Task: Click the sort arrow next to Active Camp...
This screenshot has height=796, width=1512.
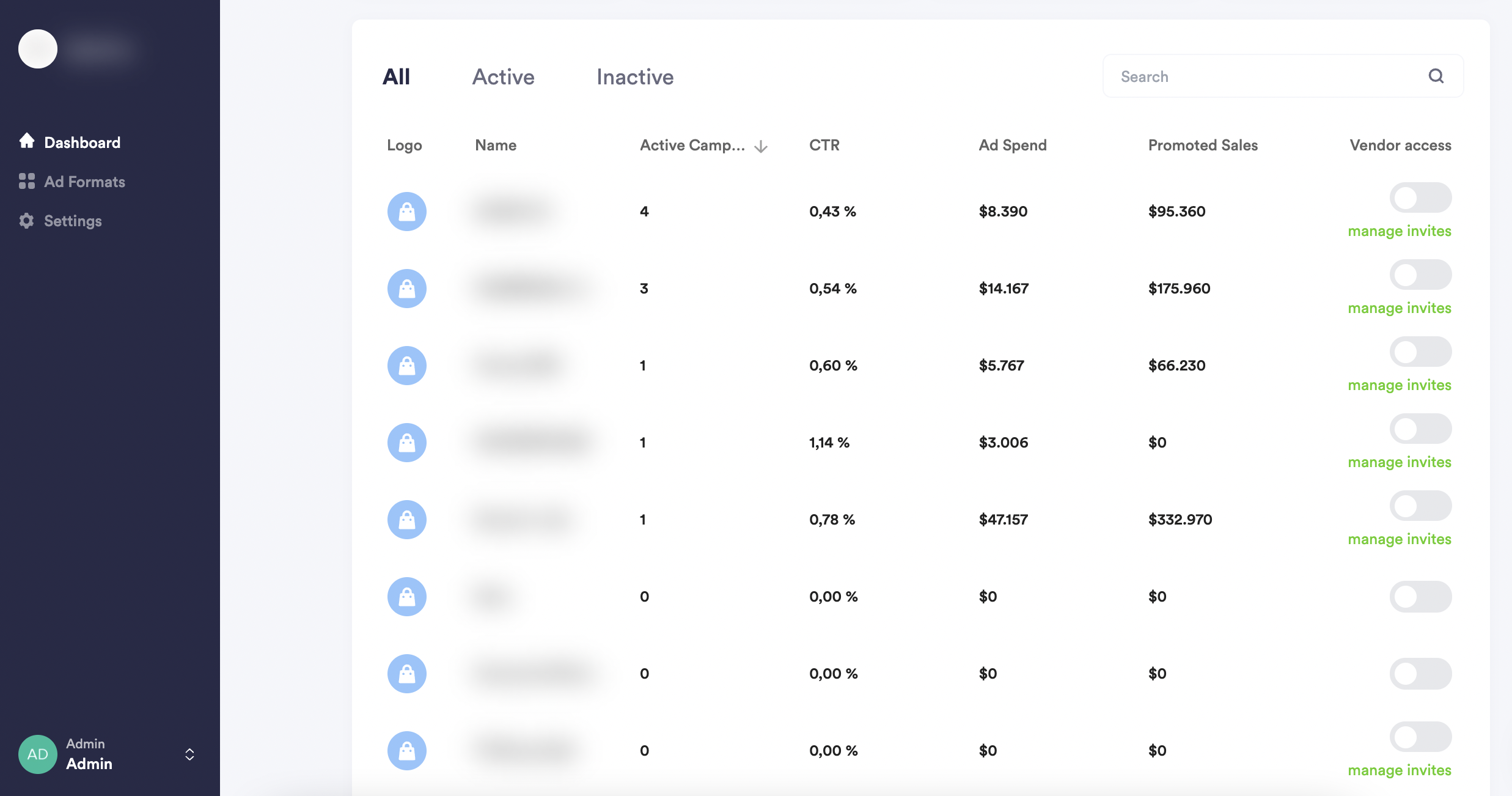Action: pyautogui.click(x=761, y=147)
